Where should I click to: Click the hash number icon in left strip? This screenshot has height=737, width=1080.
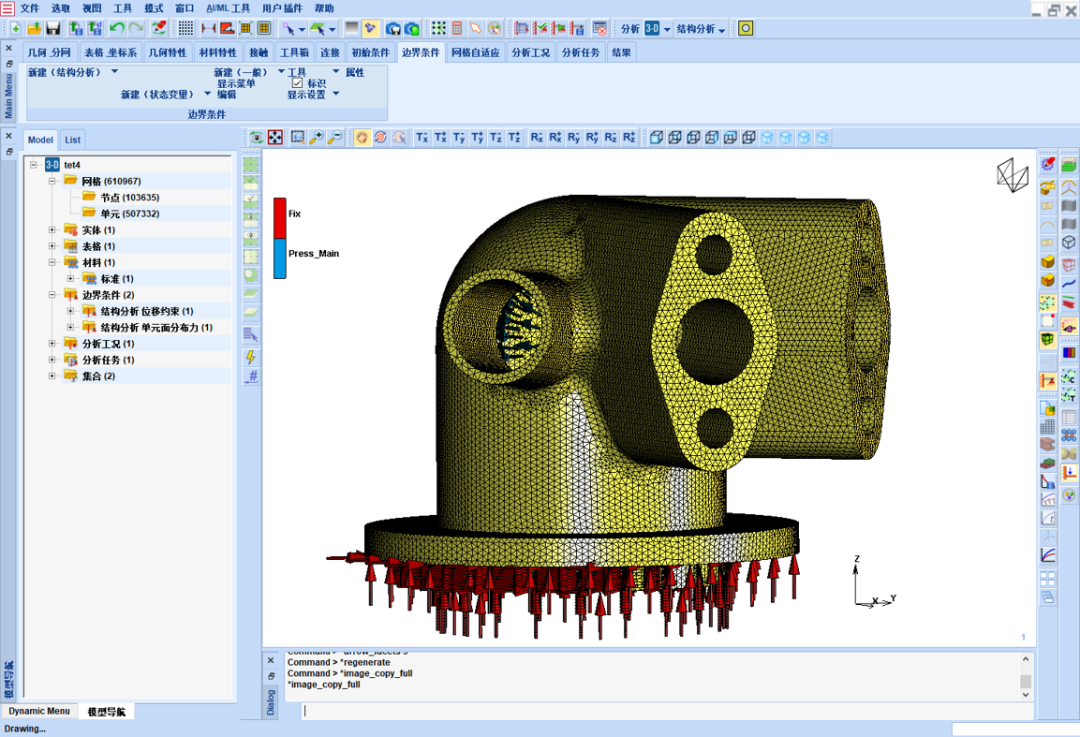coord(251,376)
